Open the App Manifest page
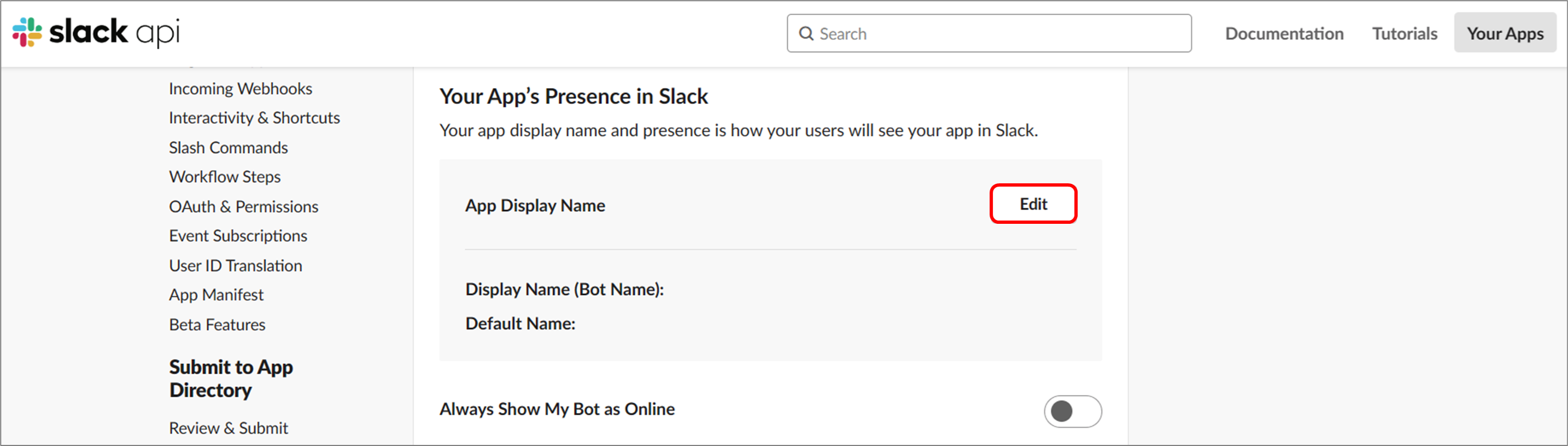The width and height of the screenshot is (1568, 446). coord(216,295)
